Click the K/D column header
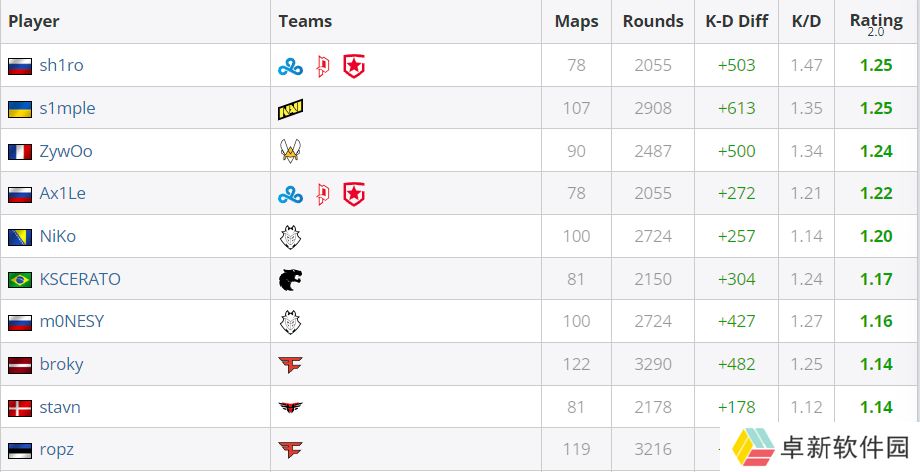This screenshot has width=920, height=472. click(806, 21)
